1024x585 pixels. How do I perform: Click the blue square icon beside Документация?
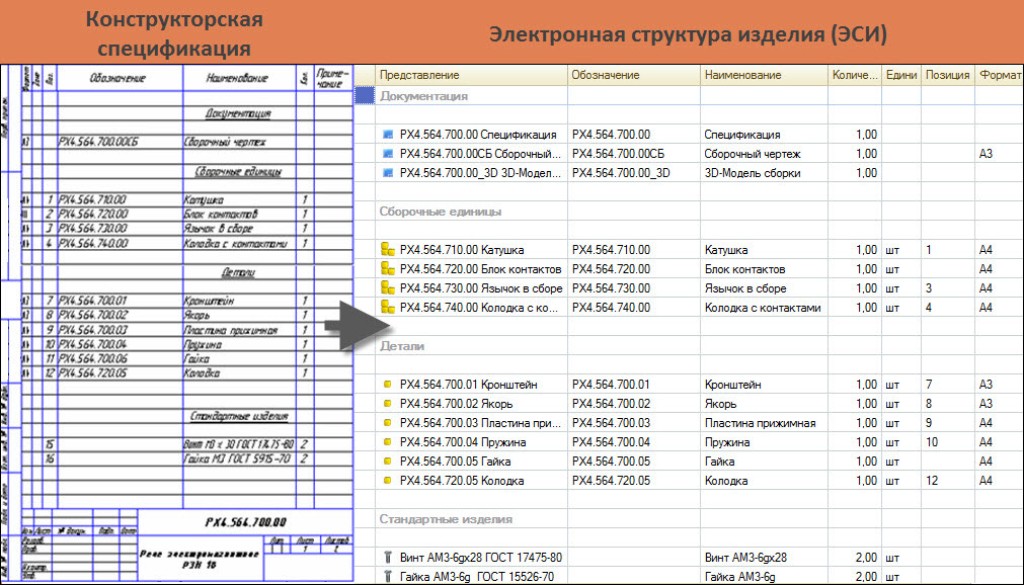click(x=364, y=96)
